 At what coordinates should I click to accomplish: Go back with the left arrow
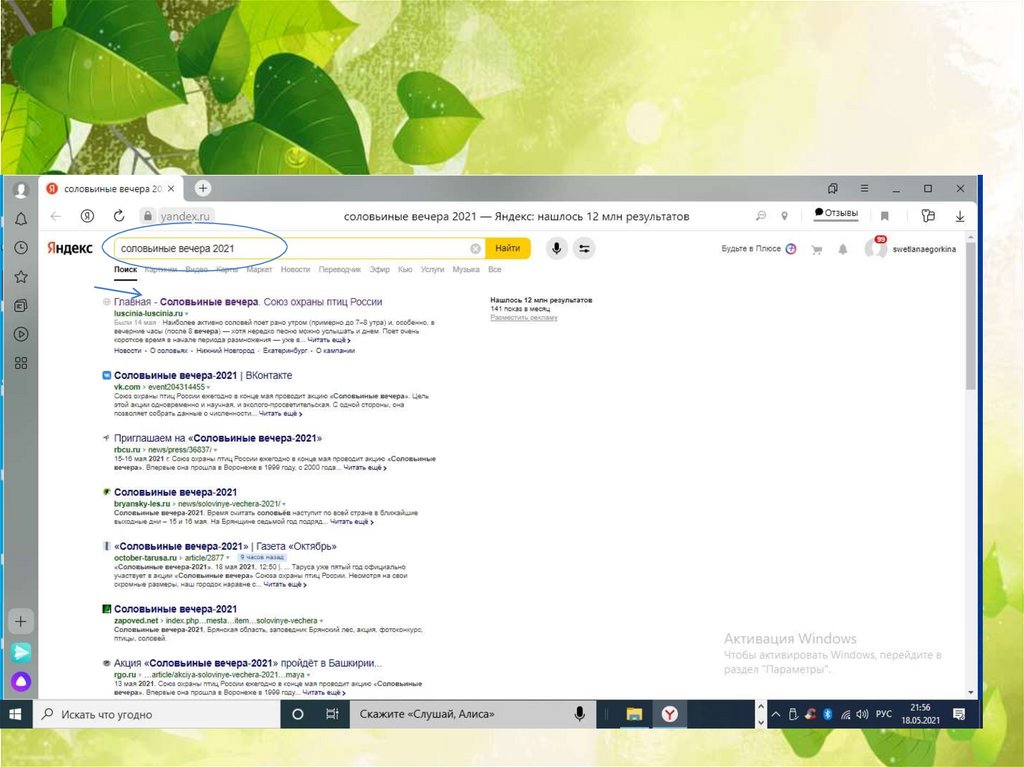pyautogui.click(x=56, y=216)
